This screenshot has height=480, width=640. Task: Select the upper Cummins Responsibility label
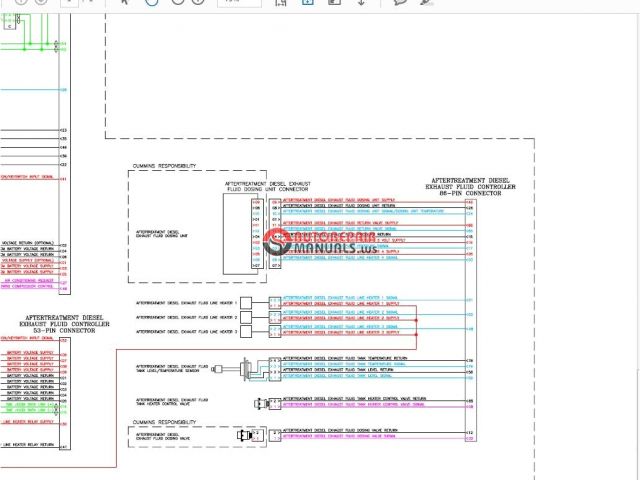[164, 165]
